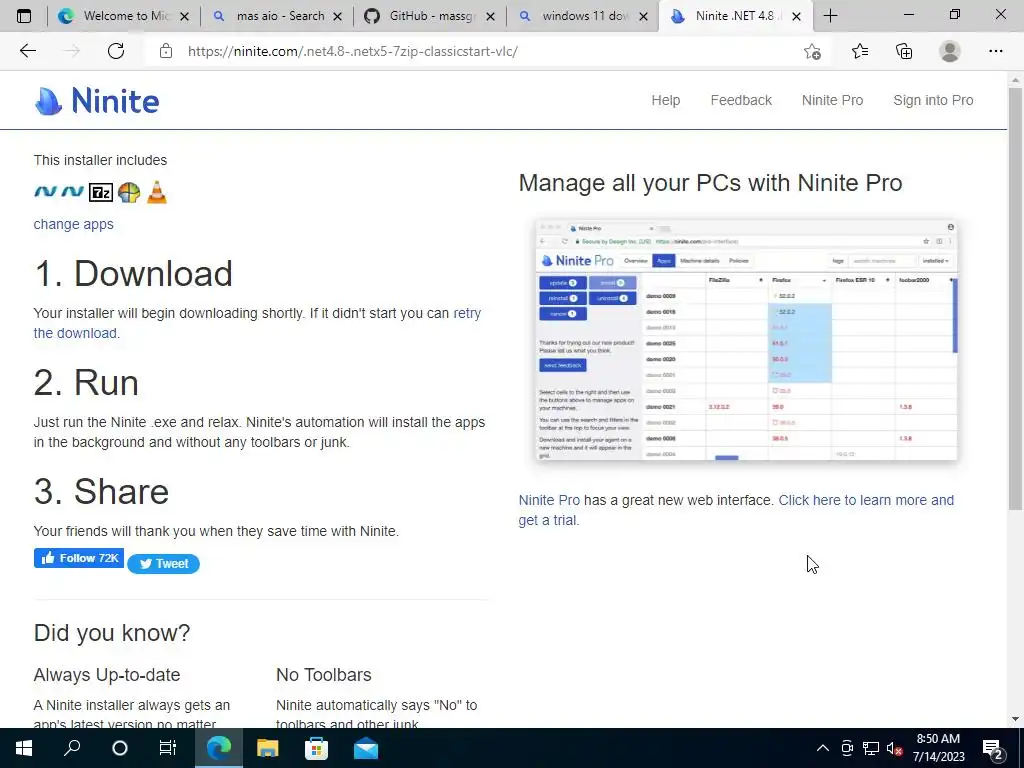Open the Feedback link in the header
Viewport: 1024px width, 768px height.
click(x=741, y=101)
